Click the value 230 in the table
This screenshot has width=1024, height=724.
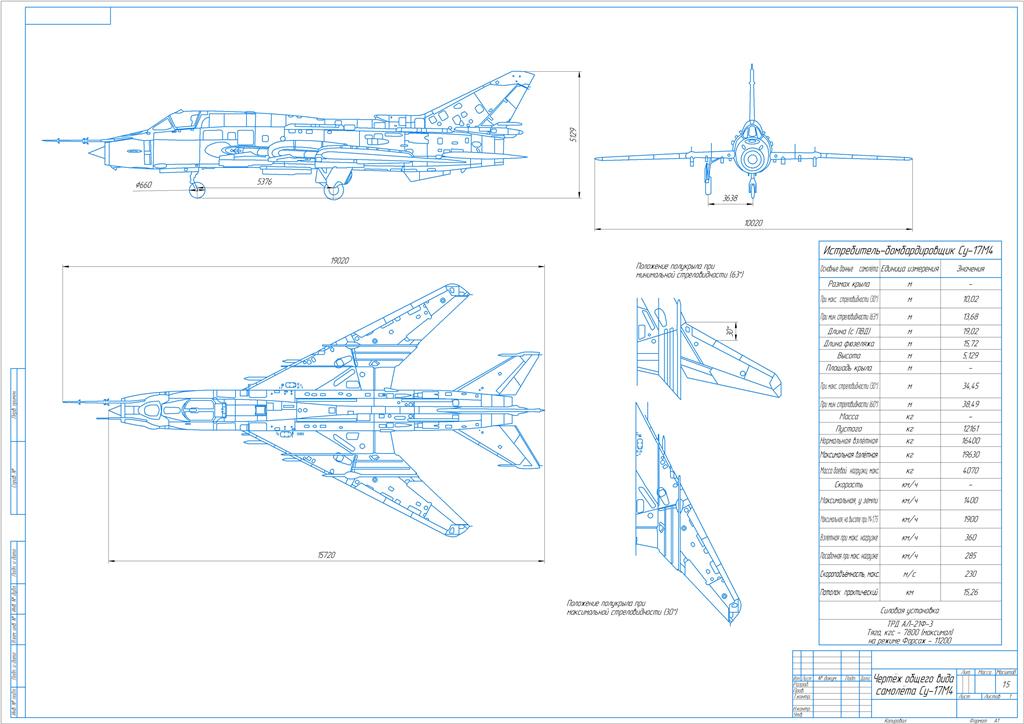(x=971, y=574)
